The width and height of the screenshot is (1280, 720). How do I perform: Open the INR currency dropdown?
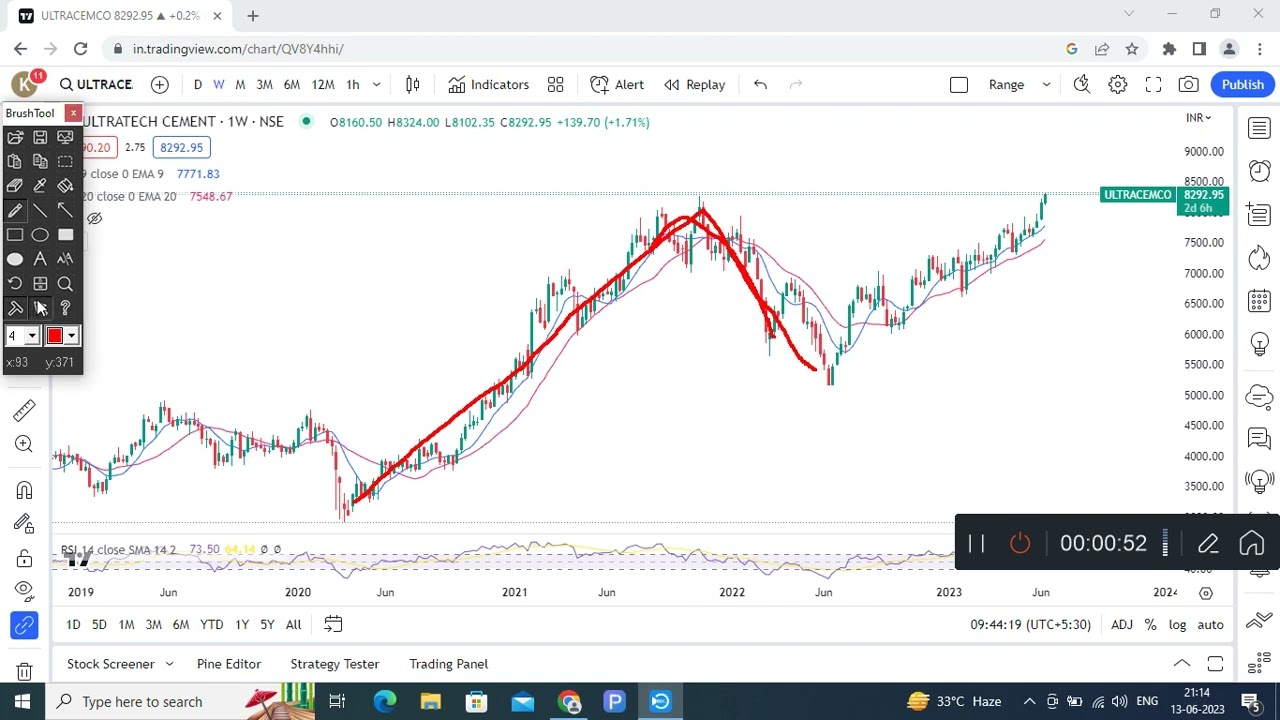pos(1198,118)
